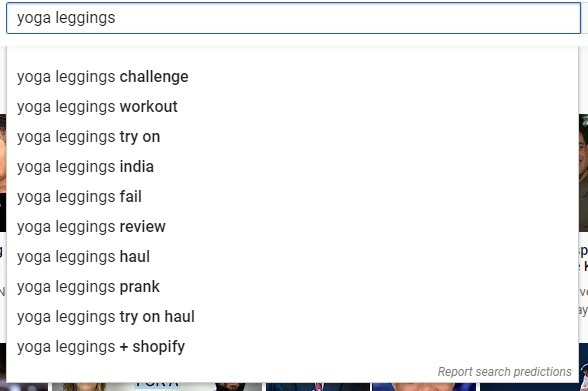
Task: Select 'yoga leggings haul' prediction
Action: pos(292,257)
